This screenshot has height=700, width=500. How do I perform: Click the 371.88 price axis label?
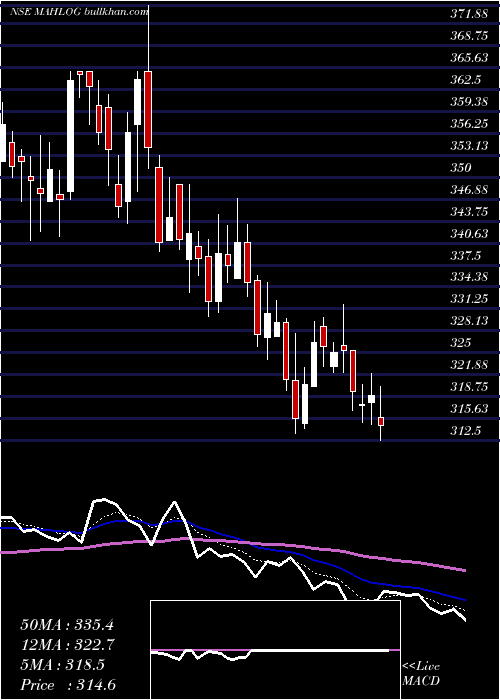(x=469, y=14)
